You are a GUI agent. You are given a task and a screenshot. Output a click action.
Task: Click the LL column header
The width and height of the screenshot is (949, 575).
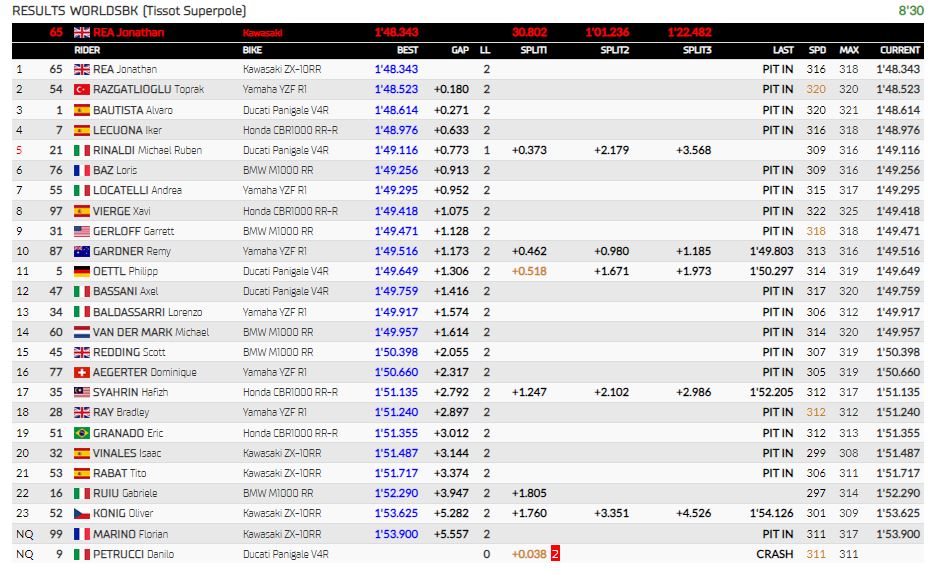pyautogui.click(x=485, y=50)
